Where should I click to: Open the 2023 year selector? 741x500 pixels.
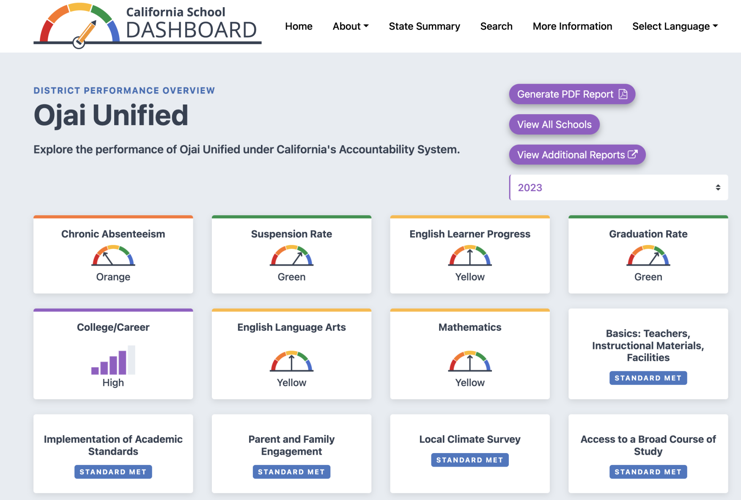click(619, 188)
